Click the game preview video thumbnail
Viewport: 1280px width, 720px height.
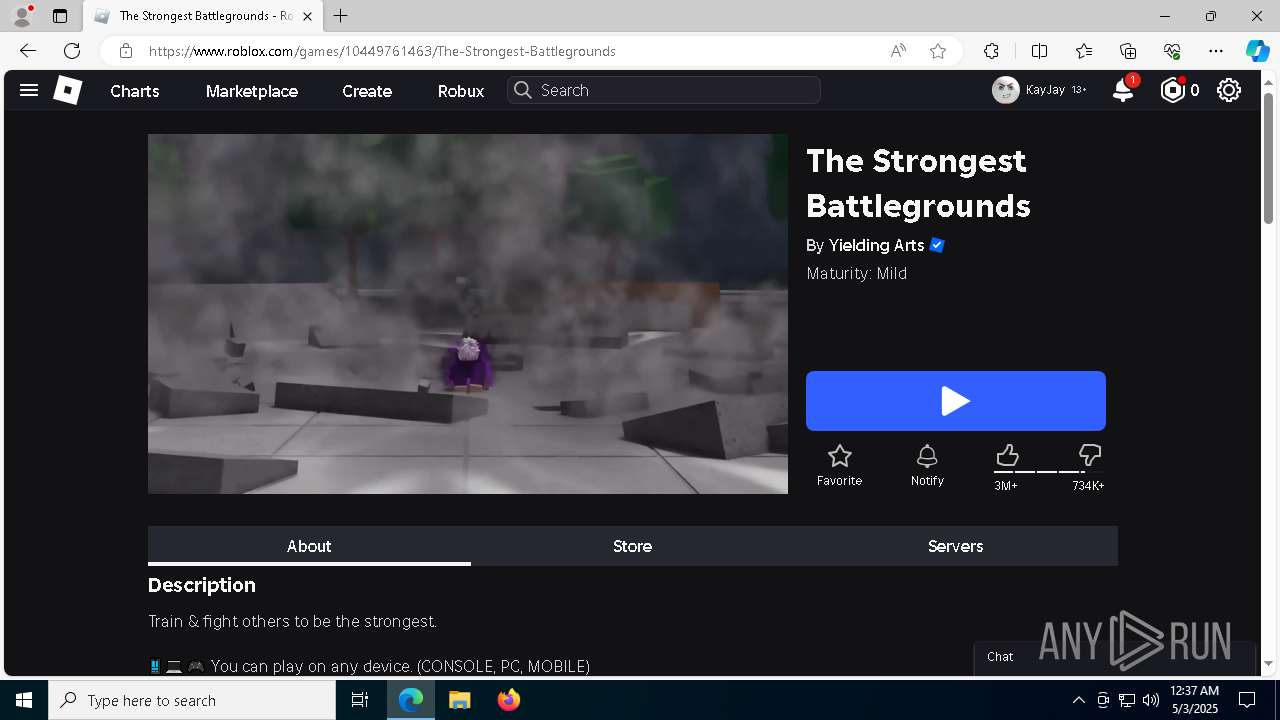pyautogui.click(x=468, y=314)
